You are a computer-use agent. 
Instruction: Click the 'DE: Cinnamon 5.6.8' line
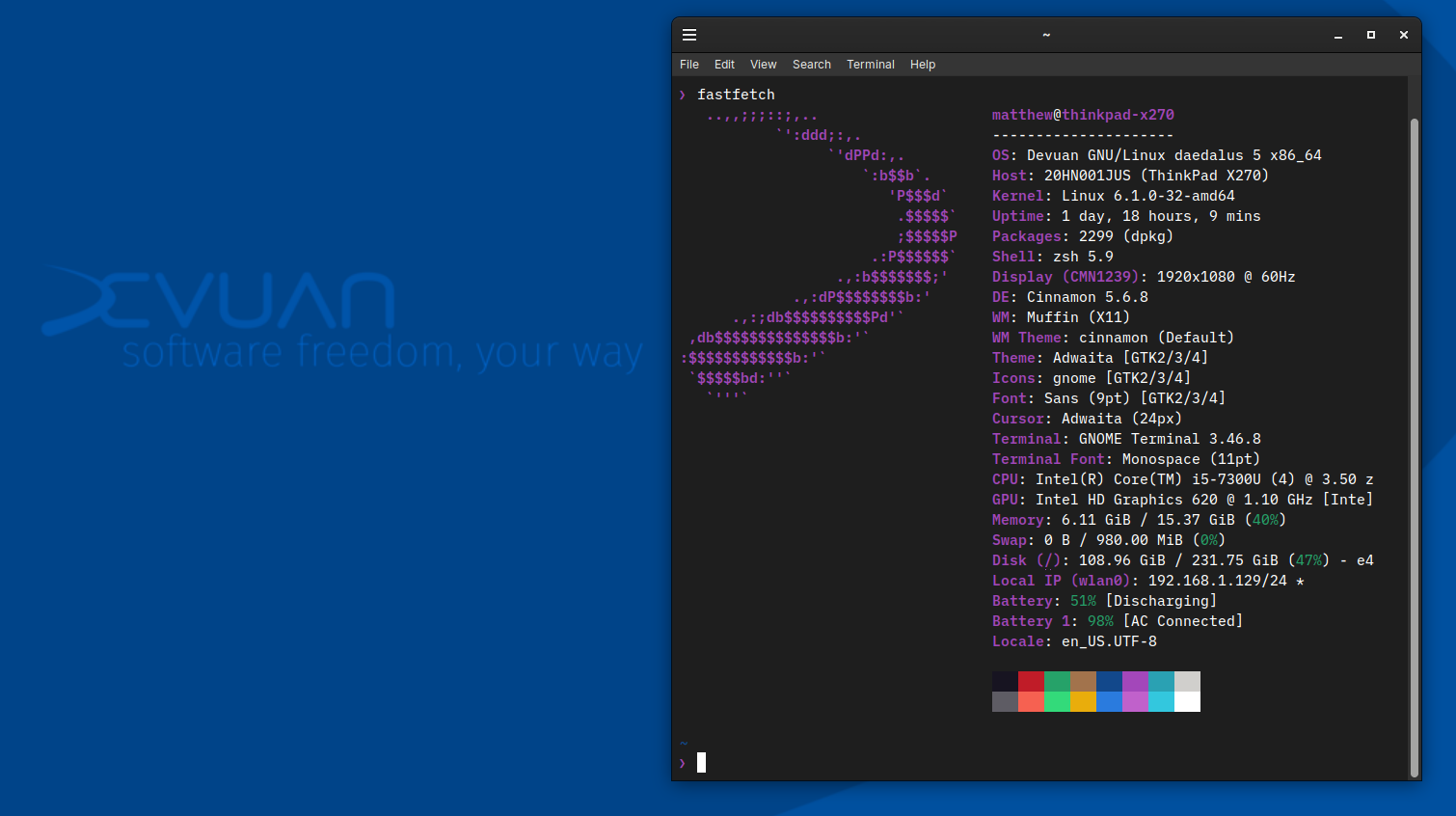pos(1070,297)
